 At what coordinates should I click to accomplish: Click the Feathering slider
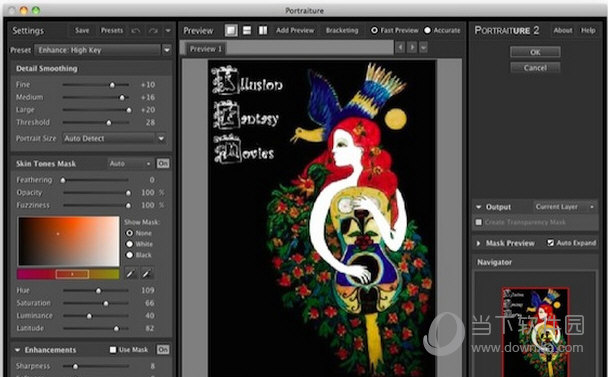(x=95, y=180)
